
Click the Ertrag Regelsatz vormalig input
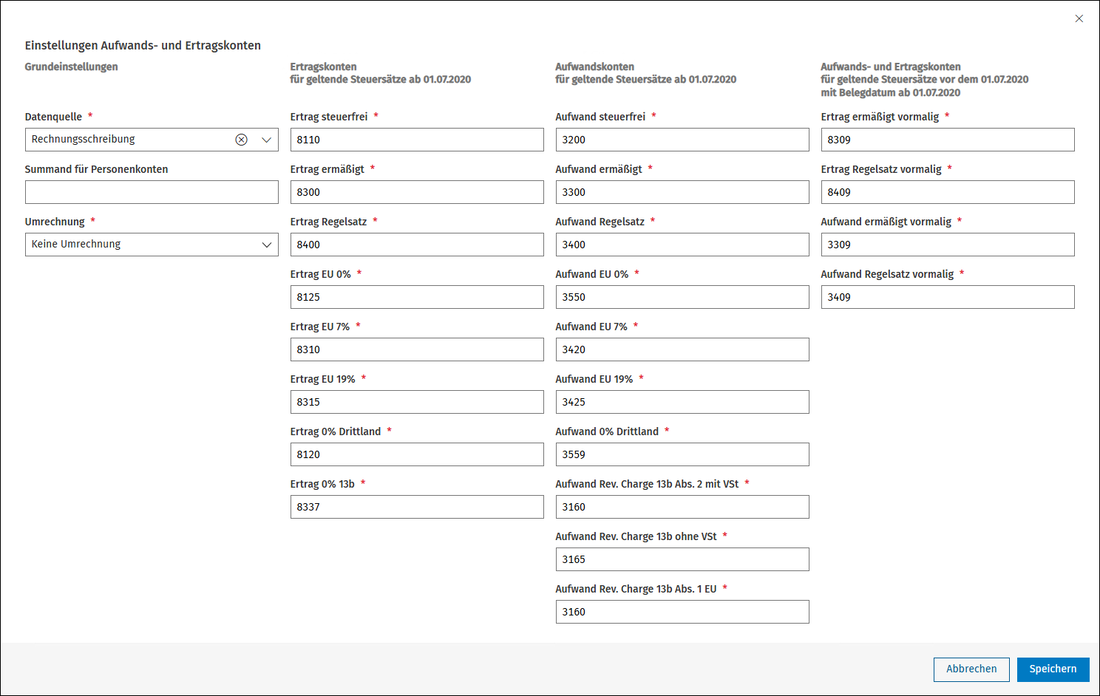pyautogui.click(x=948, y=192)
